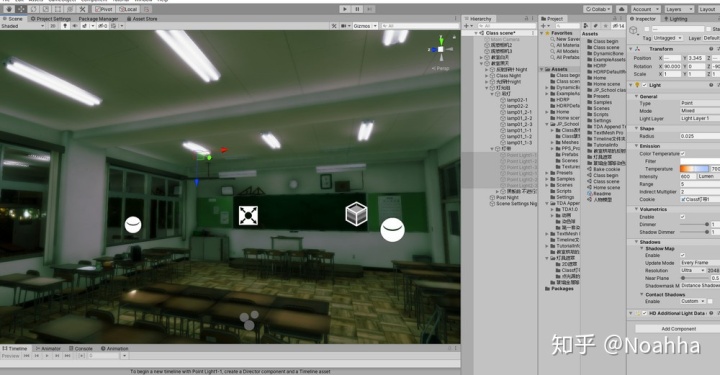Open the Resolution Ultra dropdown

coord(693,270)
